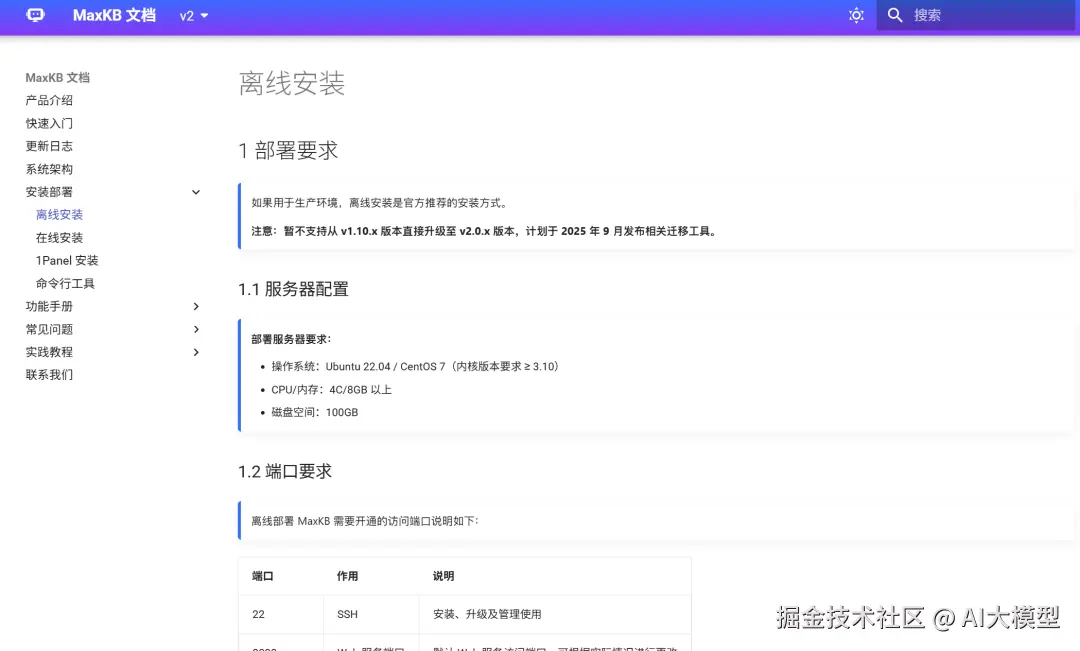The height and width of the screenshot is (651, 1080).
Task: Collapse the 安装部署 section chevron
Action: click(x=196, y=192)
